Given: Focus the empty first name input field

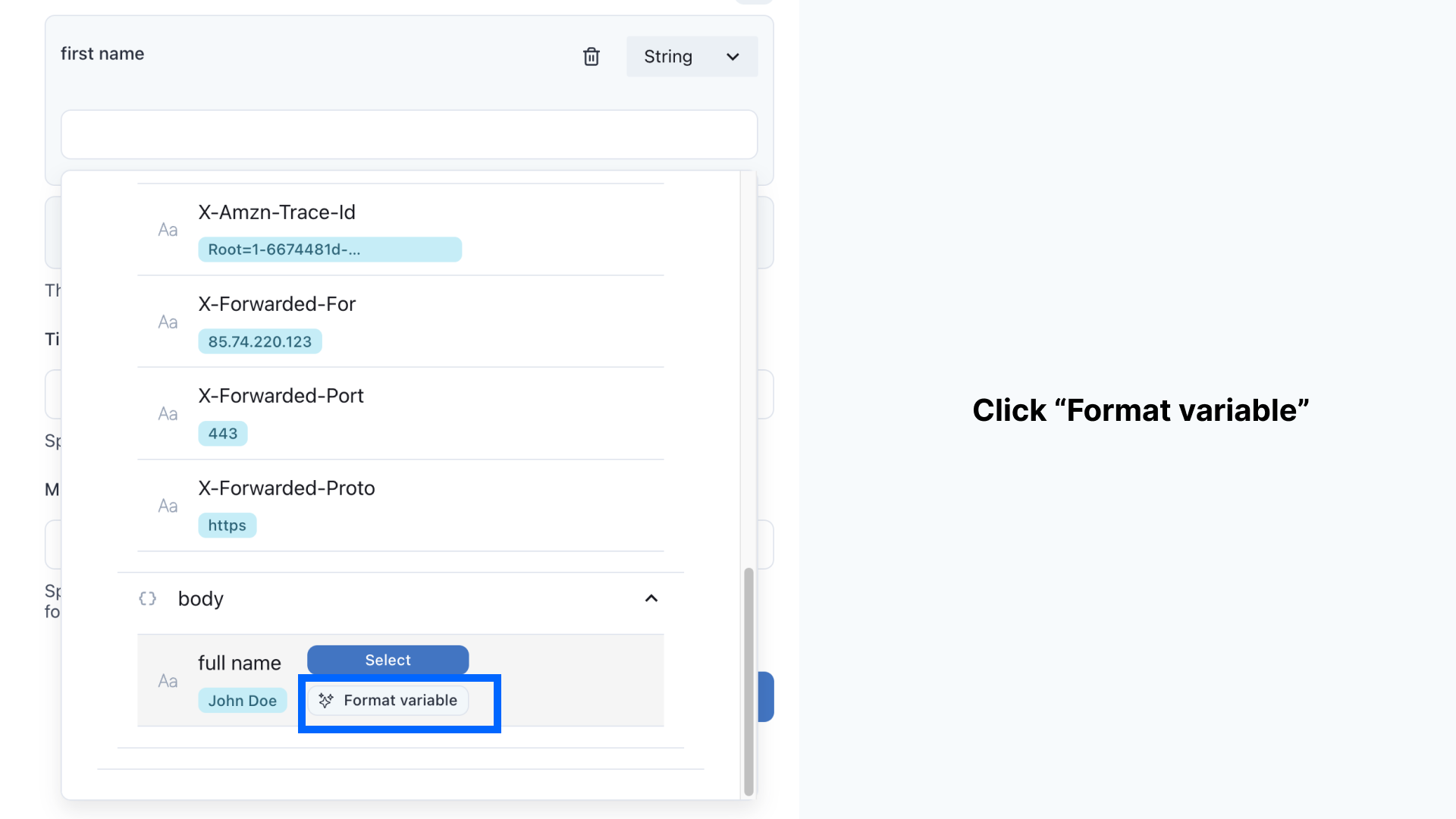Looking at the screenshot, I should [x=409, y=134].
